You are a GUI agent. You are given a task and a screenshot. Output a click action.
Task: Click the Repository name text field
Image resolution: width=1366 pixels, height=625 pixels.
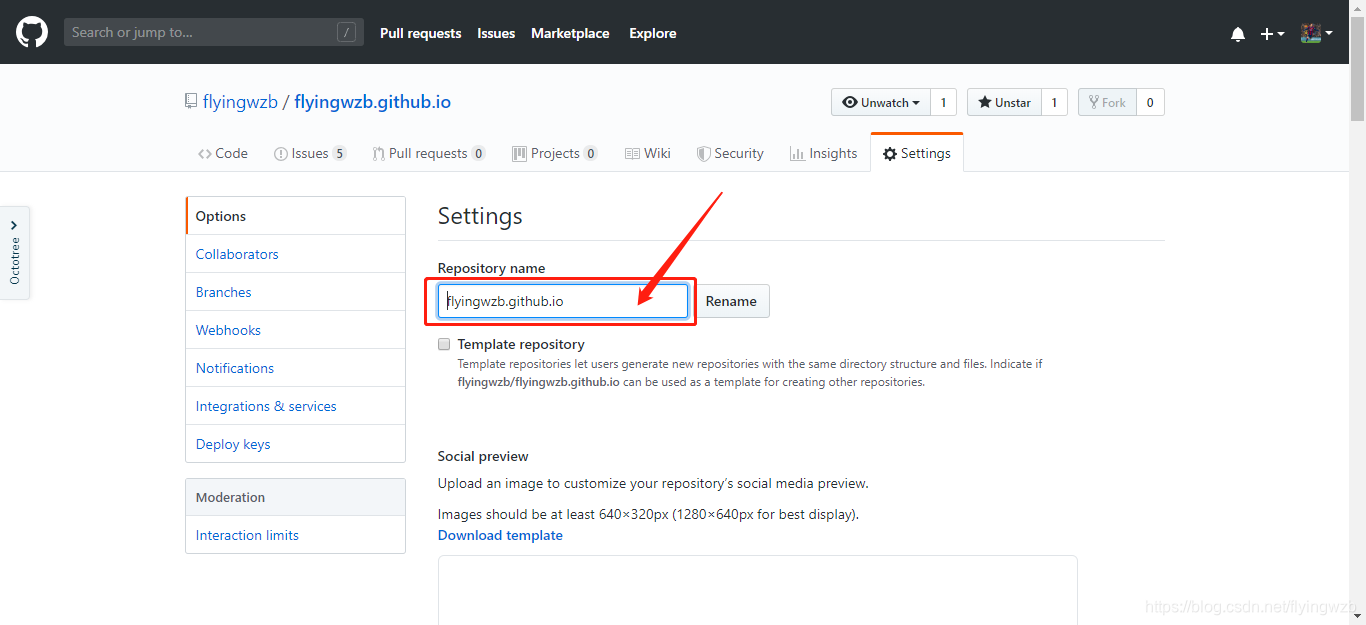tap(563, 301)
